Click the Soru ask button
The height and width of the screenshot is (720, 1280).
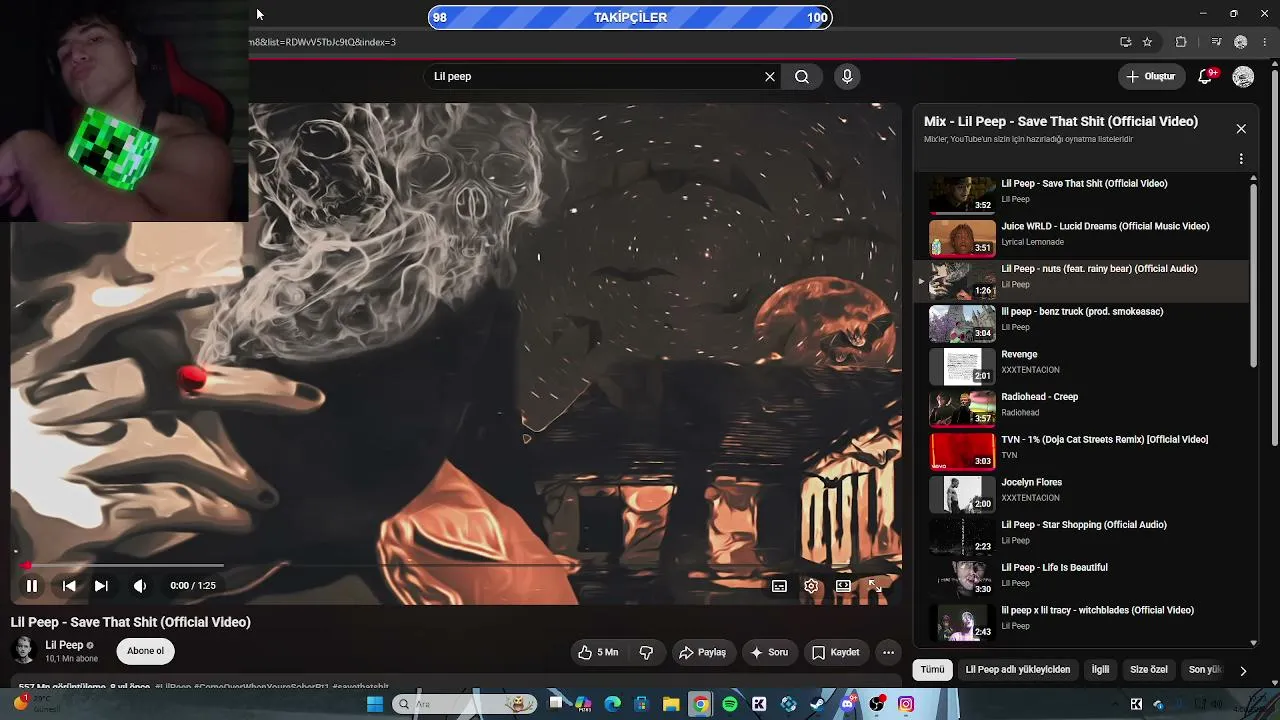coord(769,653)
